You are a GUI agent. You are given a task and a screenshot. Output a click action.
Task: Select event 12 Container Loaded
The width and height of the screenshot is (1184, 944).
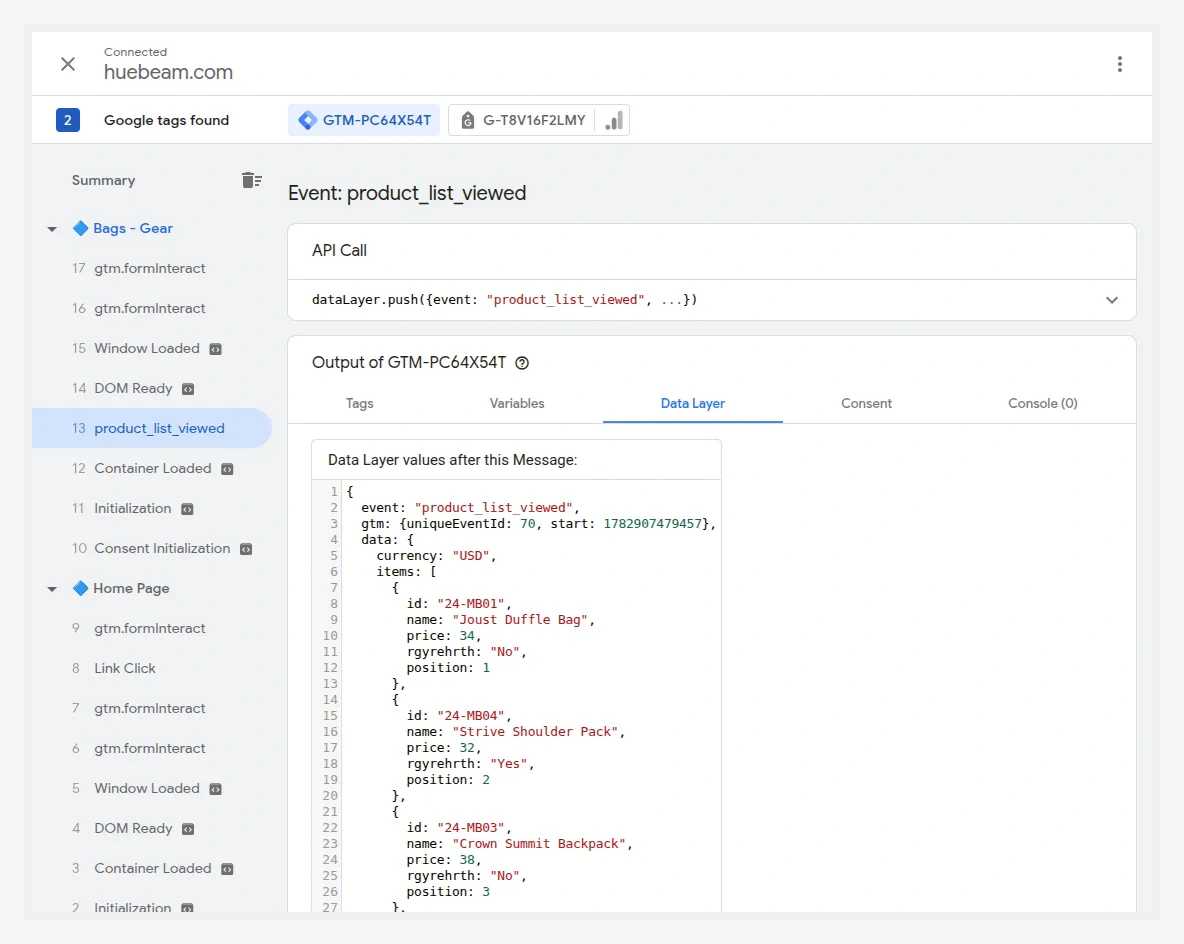coord(151,468)
